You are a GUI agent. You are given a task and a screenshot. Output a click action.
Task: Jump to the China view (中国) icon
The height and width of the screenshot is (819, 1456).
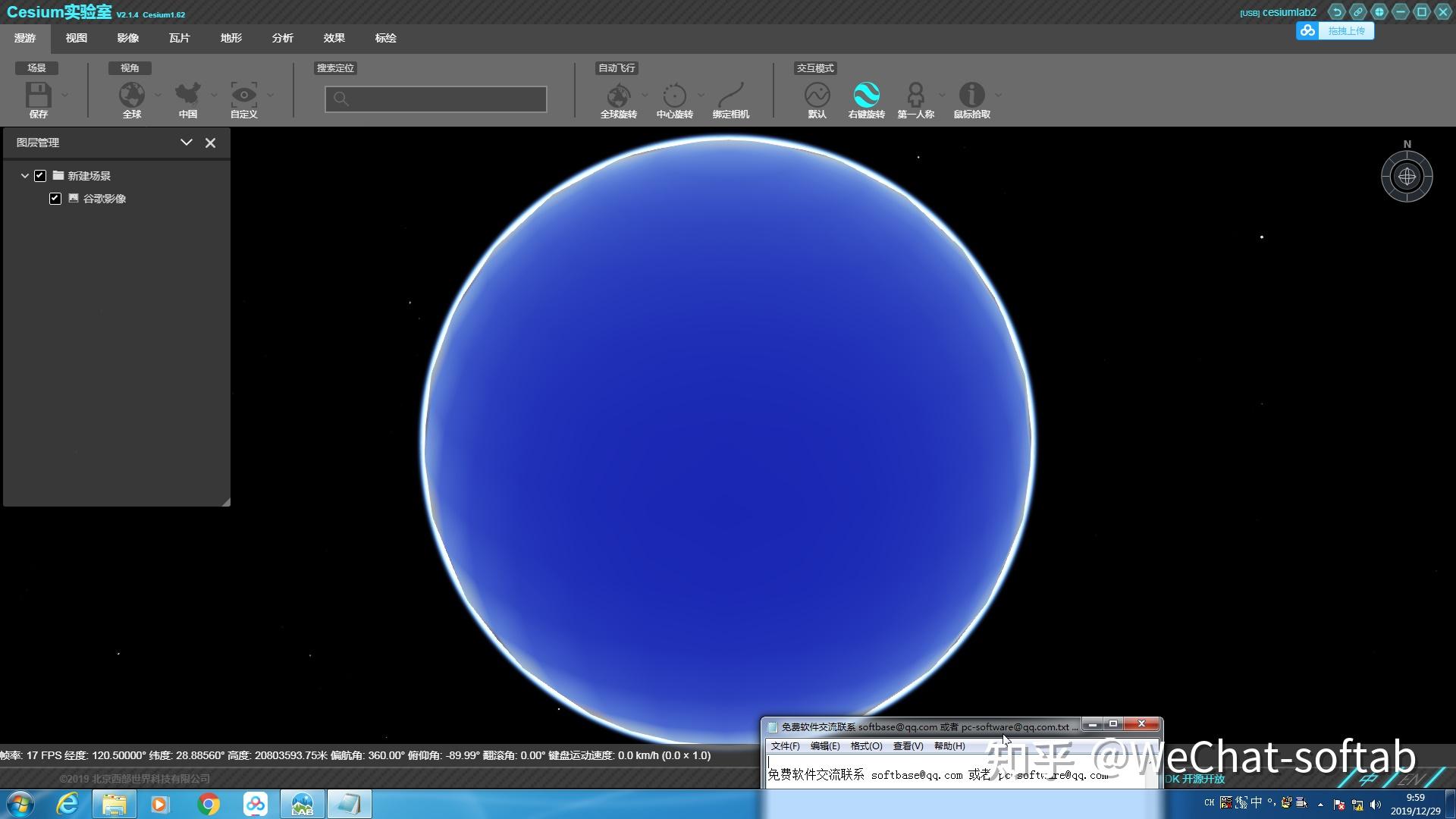[187, 96]
